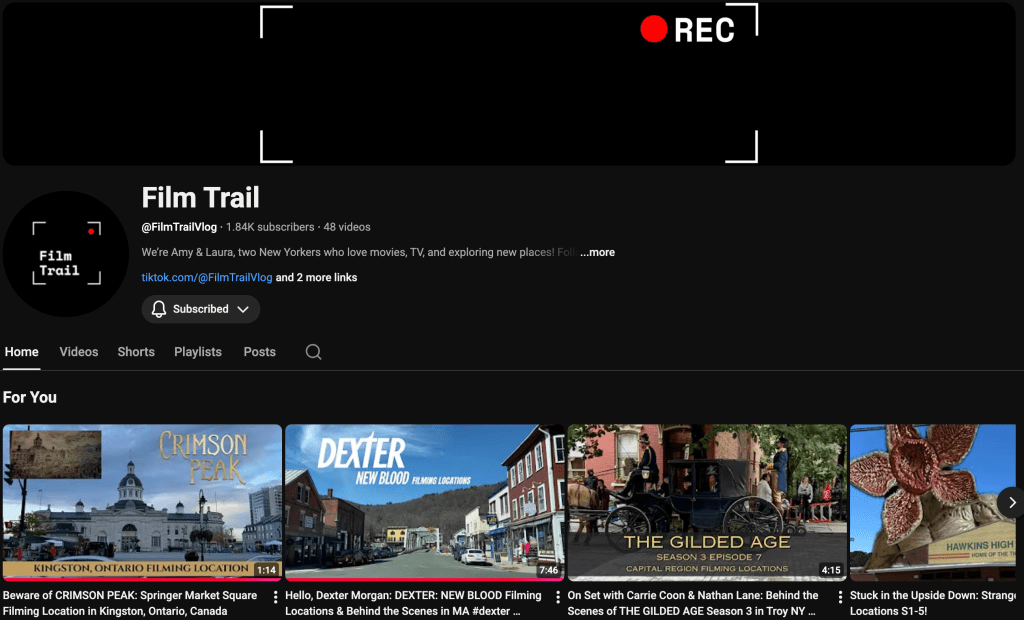Expand the Subscribed dropdown chevron
1024x620 pixels.
tap(242, 310)
